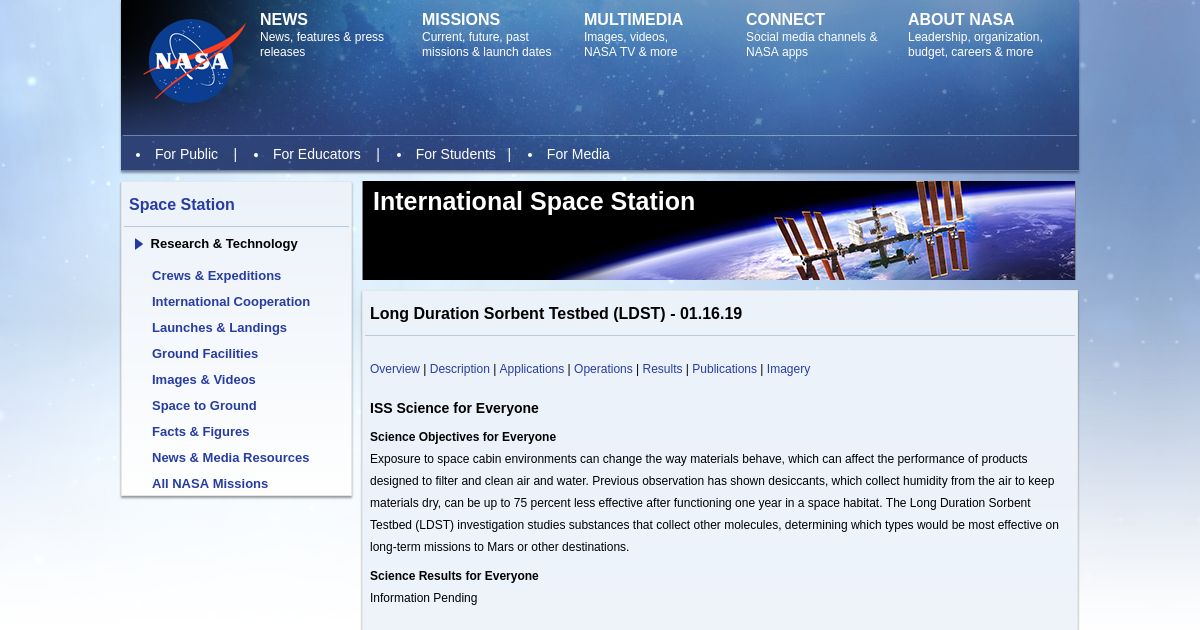Click Social media channels & NASA apps subtitle
This screenshot has height=630, width=1200.
tap(812, 45)
